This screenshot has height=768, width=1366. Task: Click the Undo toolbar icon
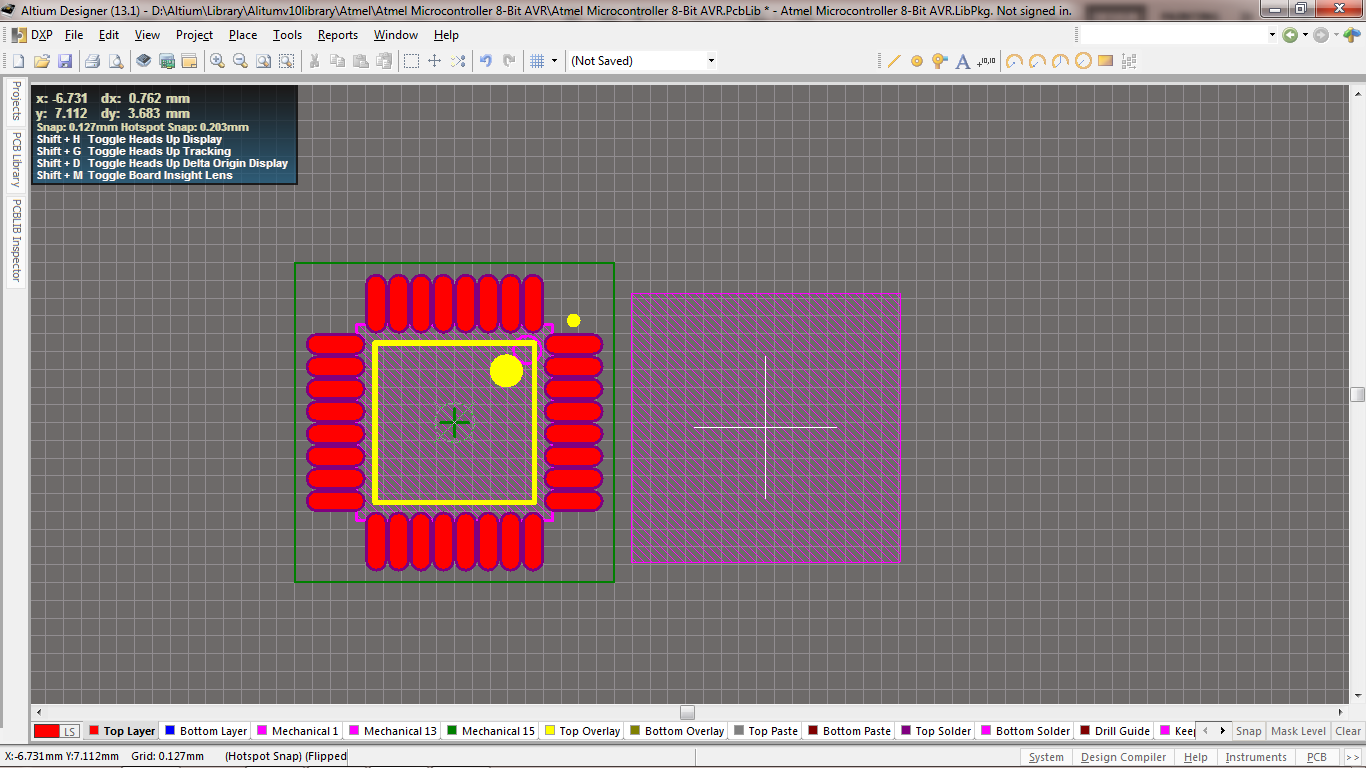coord(485,60)
